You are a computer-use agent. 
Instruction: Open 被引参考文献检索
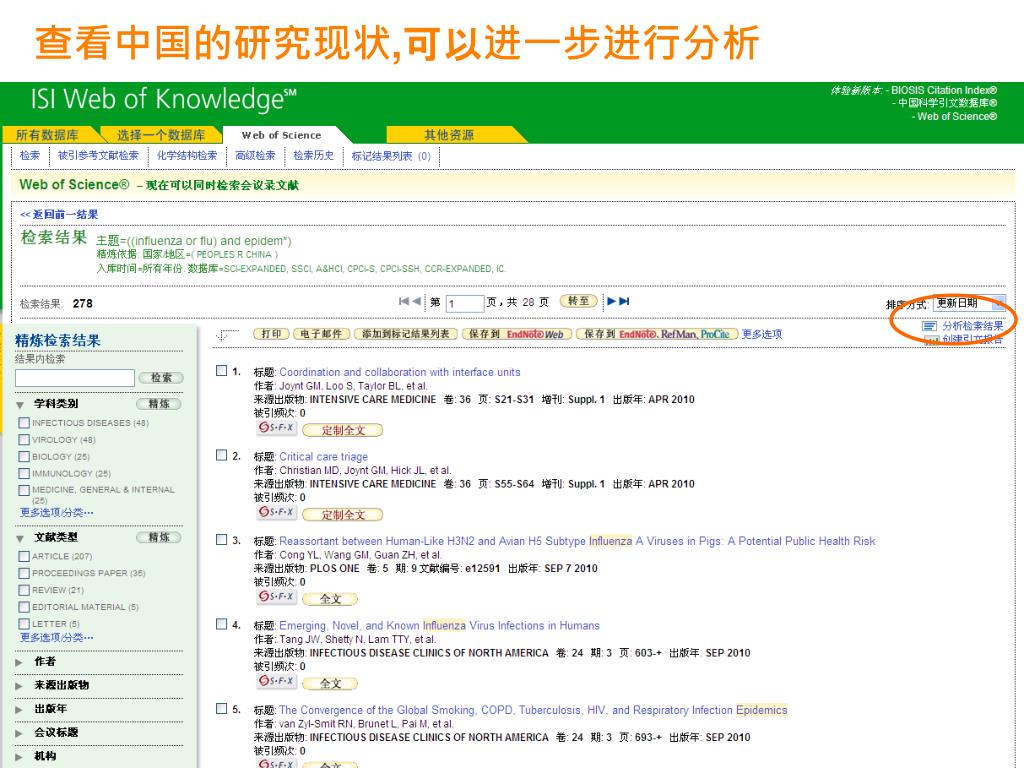pos(98,155)
